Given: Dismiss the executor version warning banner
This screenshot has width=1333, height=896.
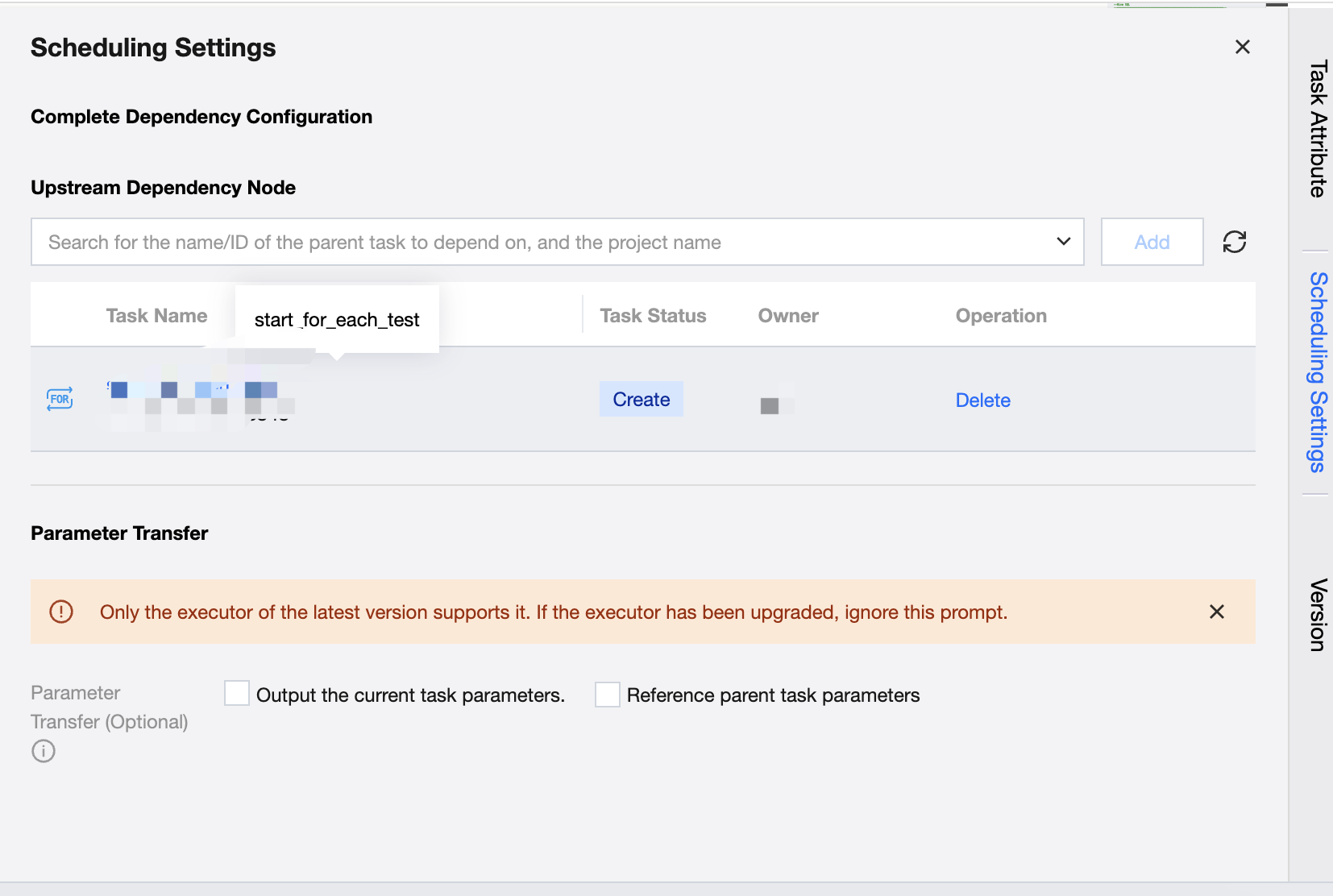Looking at the screenshot, I should tap(1216, 612).
